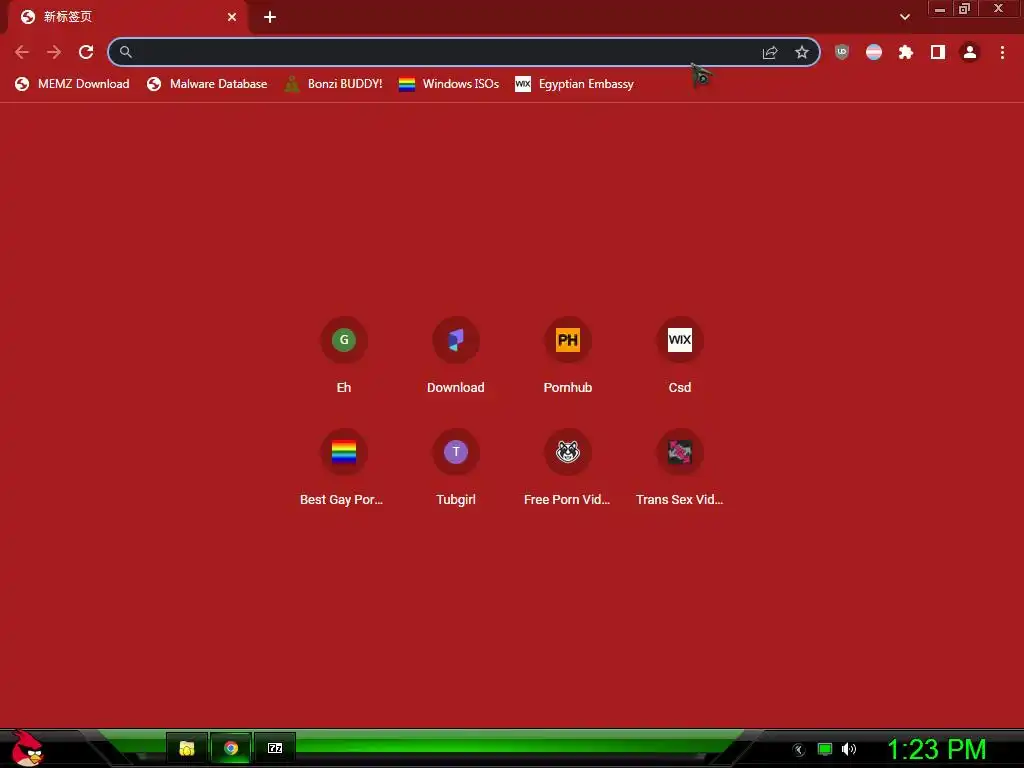Open the Bonzi BUDDY! bookmark
Image resolution: width=1024 pixels, height=768 pixels.
tap(334, 84)
